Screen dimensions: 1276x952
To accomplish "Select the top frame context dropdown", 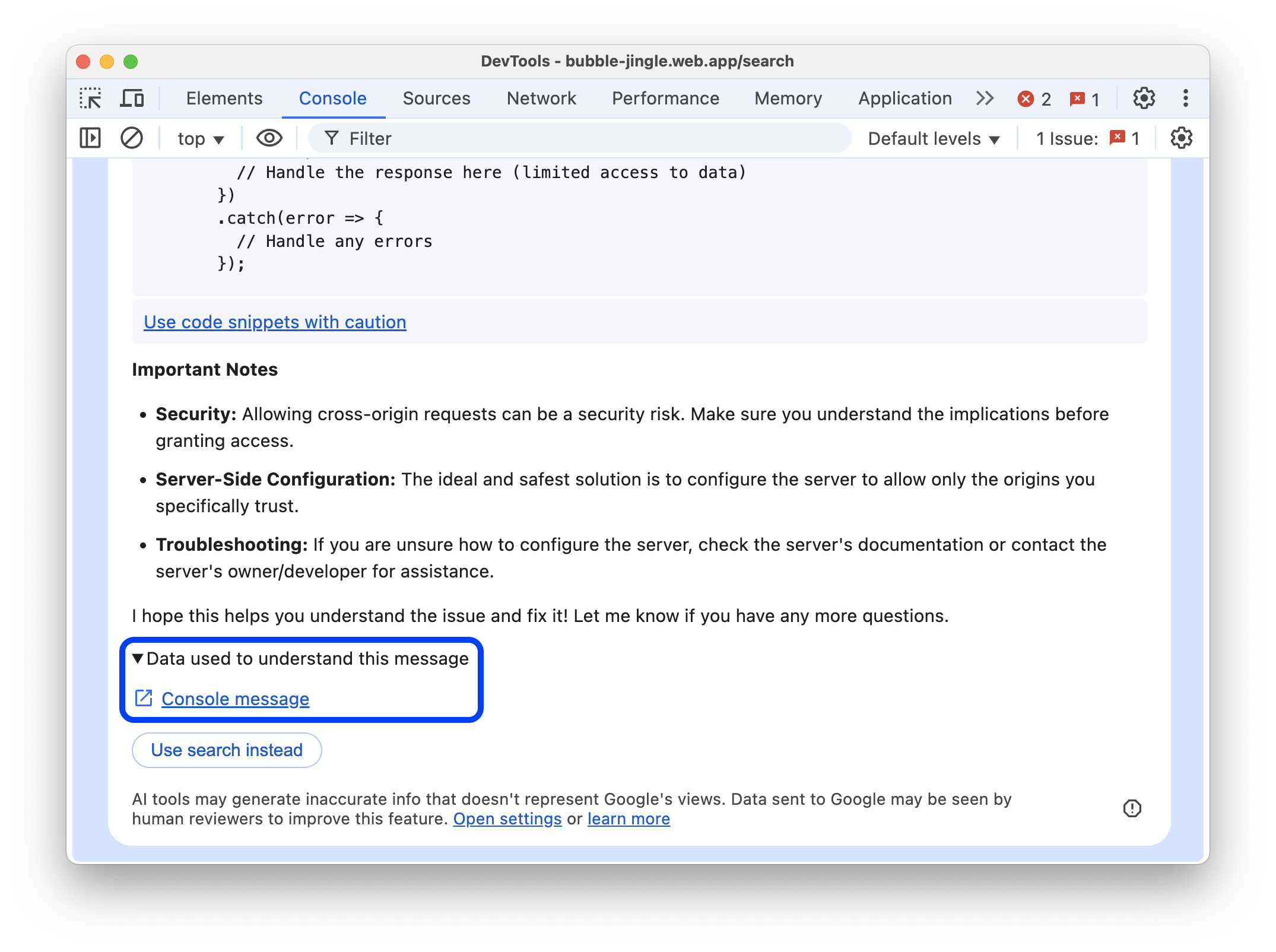I will point(199,138).
